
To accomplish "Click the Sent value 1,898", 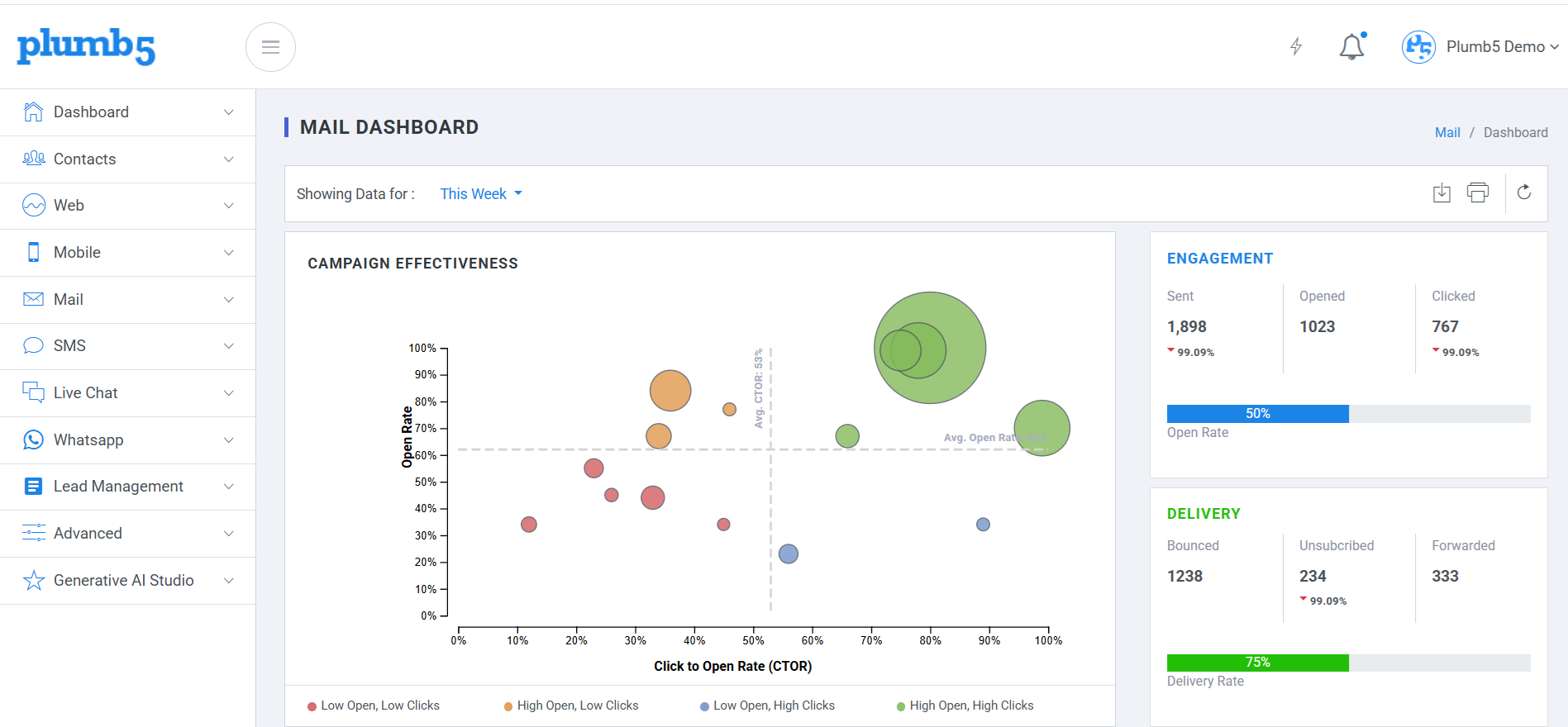I will (1187, 327).
